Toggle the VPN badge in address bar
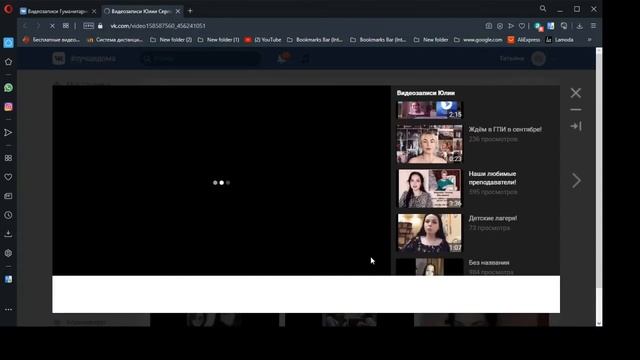Viewport: 640px width, 360px height. click(89, 26)
